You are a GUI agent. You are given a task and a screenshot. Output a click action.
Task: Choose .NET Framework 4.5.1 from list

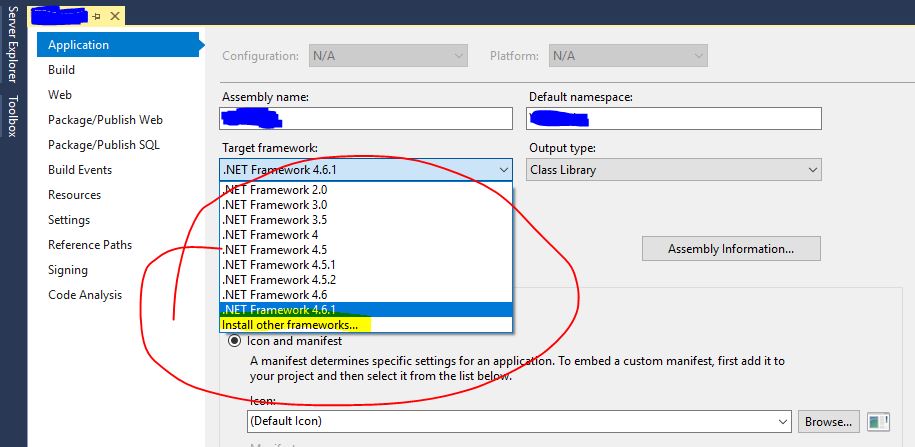tap(366, 265)
